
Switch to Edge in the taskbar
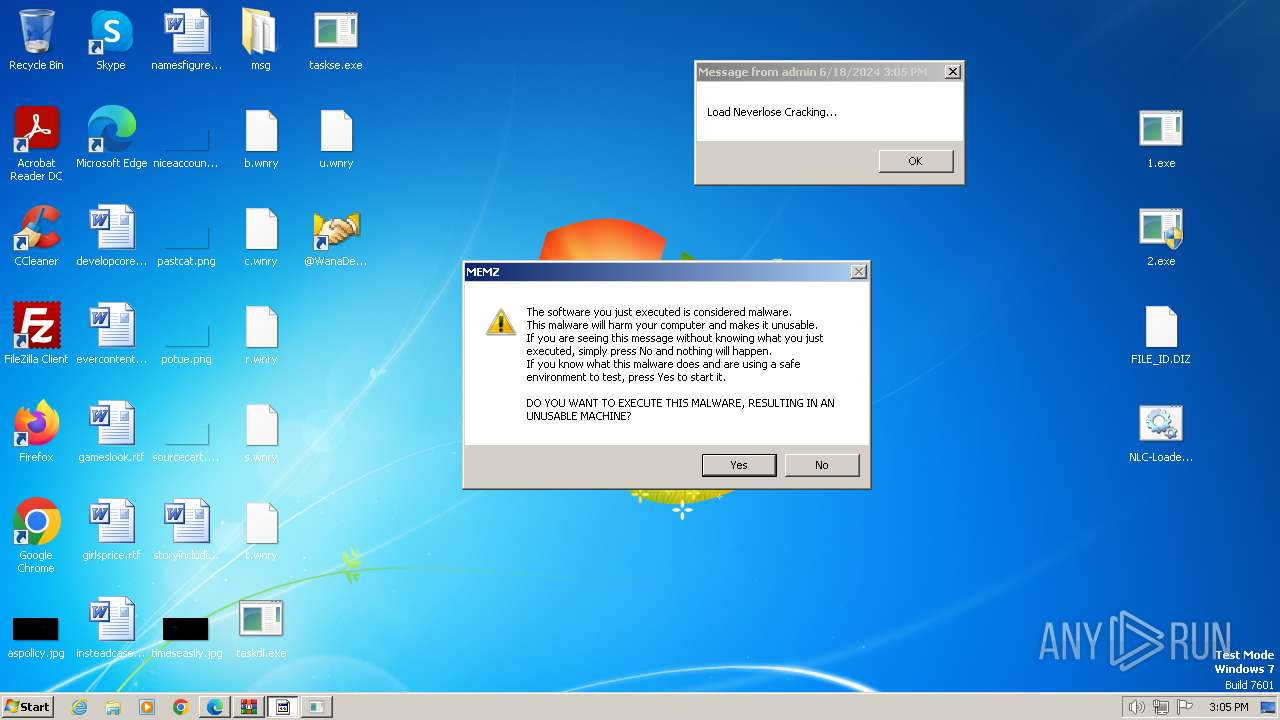click(215, 707)
